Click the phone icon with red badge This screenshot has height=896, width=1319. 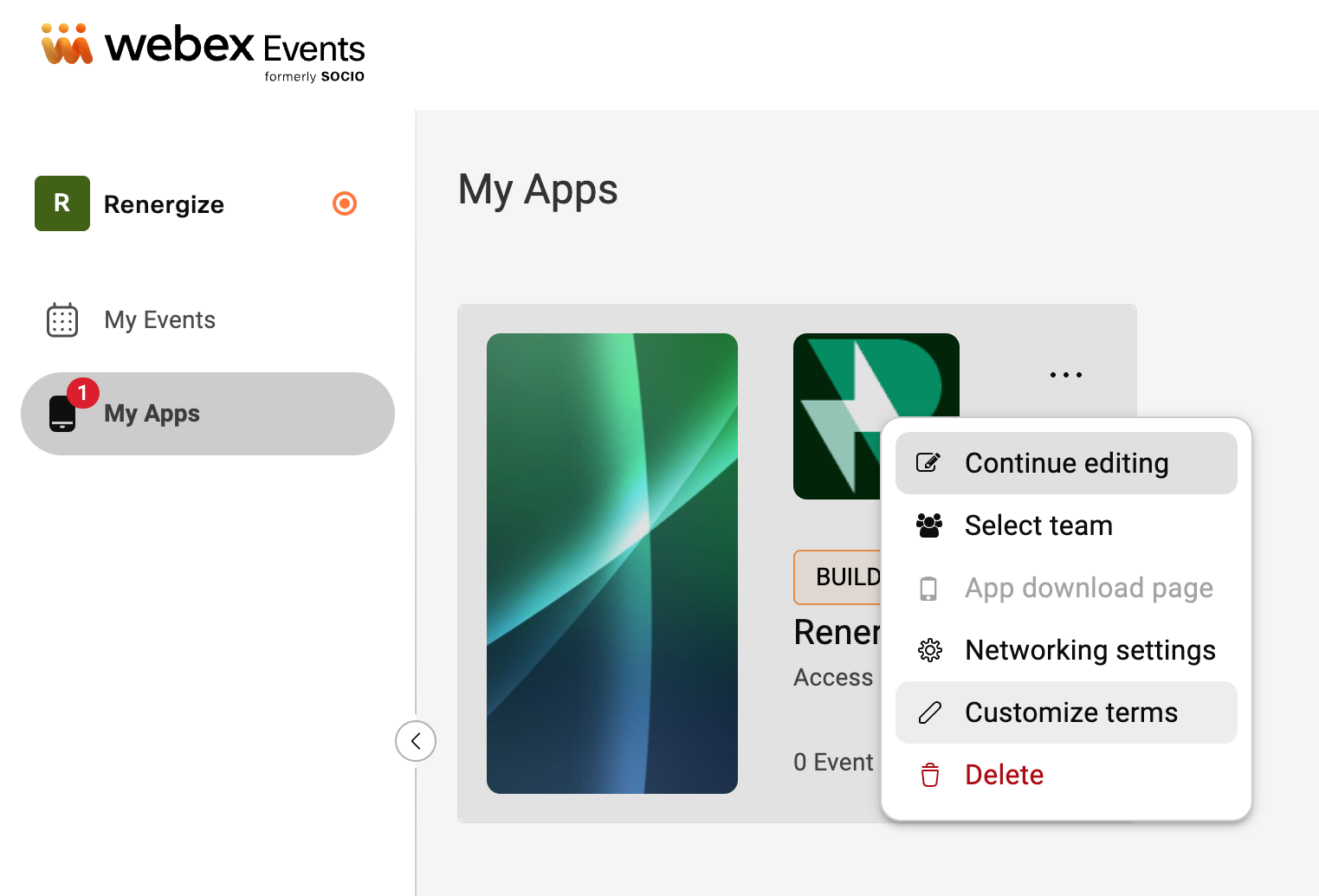(x=62, y=414)
